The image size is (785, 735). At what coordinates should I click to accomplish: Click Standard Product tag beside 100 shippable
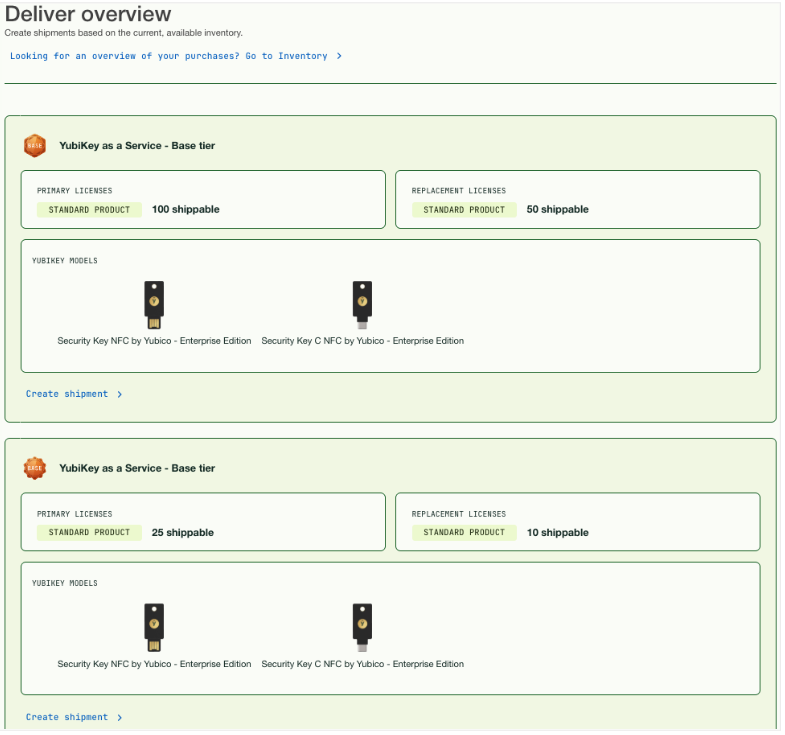(90, 210)
